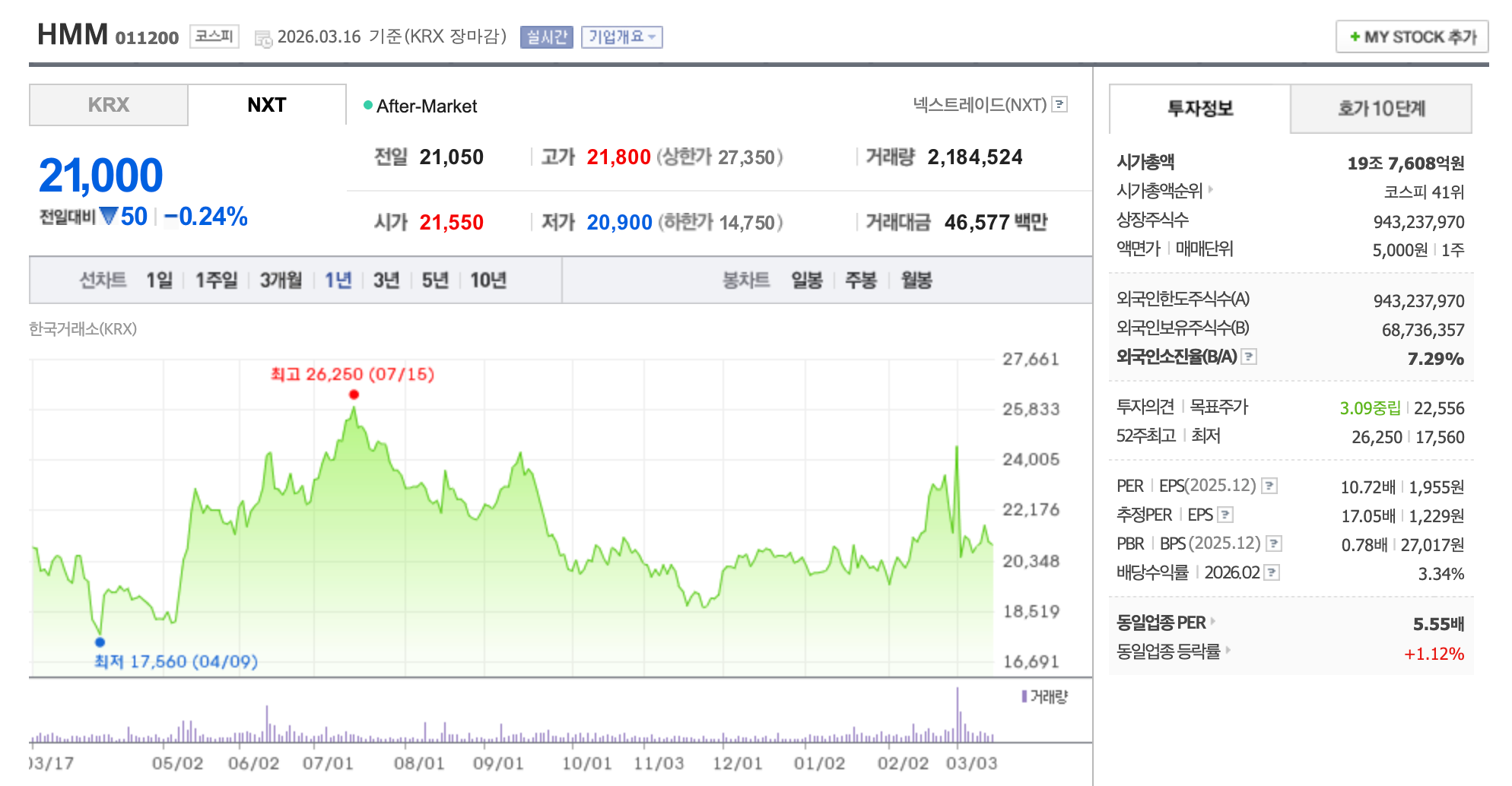Click the current price 21,000
Image resolution: width=1512 pixels, height=786 pixels.
101,176
